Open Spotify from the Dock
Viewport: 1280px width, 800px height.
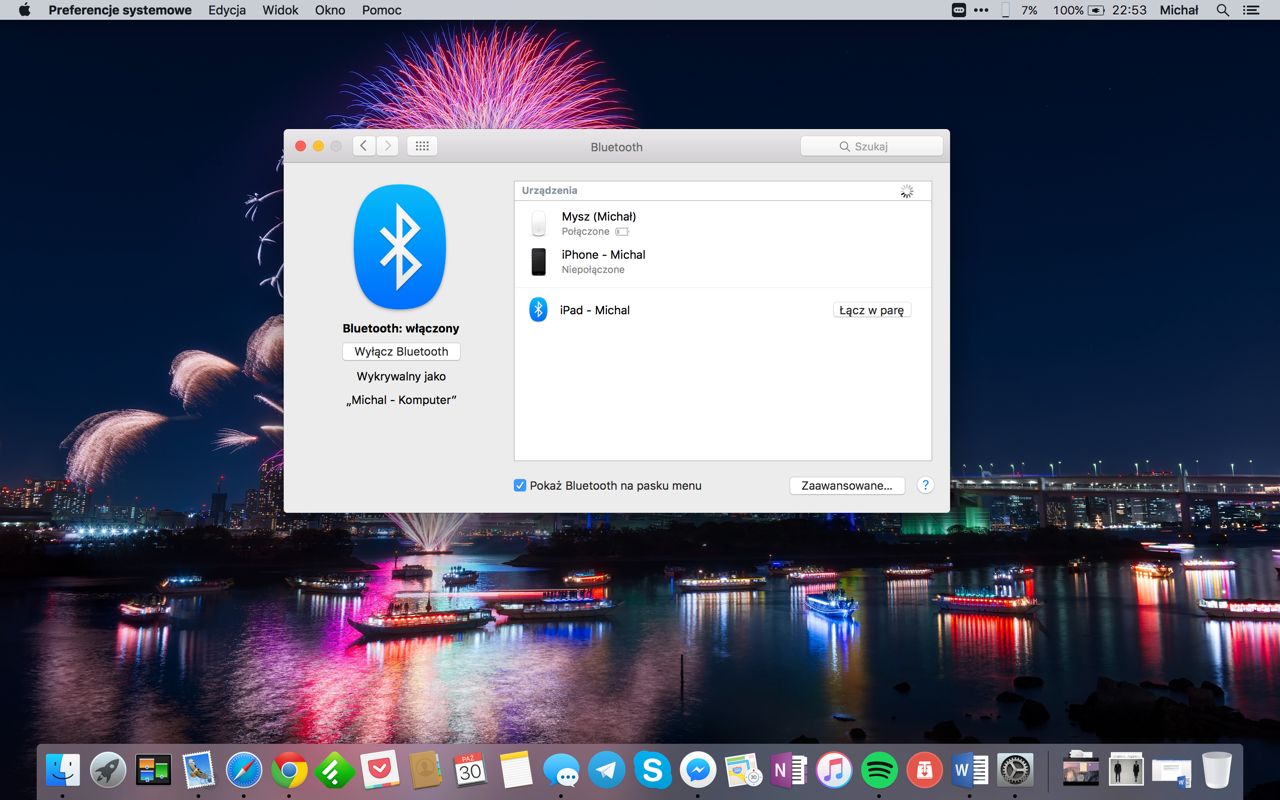pyautogui.click(x=879, y=770)
